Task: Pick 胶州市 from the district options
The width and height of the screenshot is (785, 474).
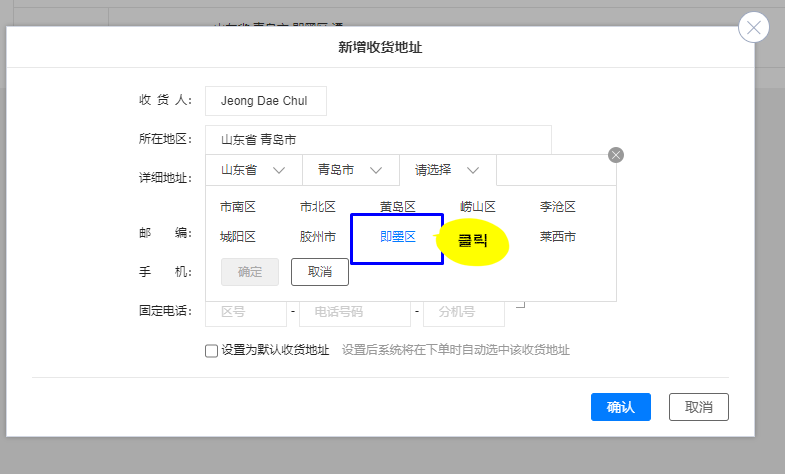Action: 318,237
